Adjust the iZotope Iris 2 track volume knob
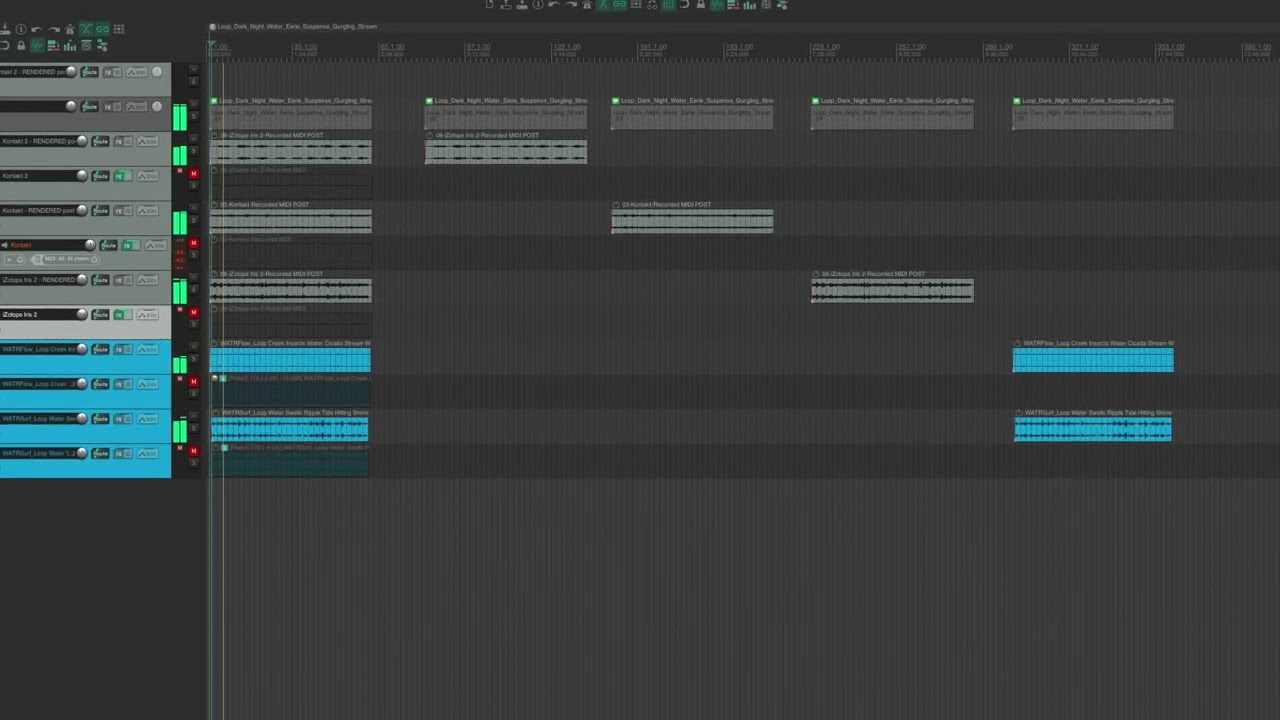Screen dimensions: 1280x720 pyautogui.click(x=82, y=314)
